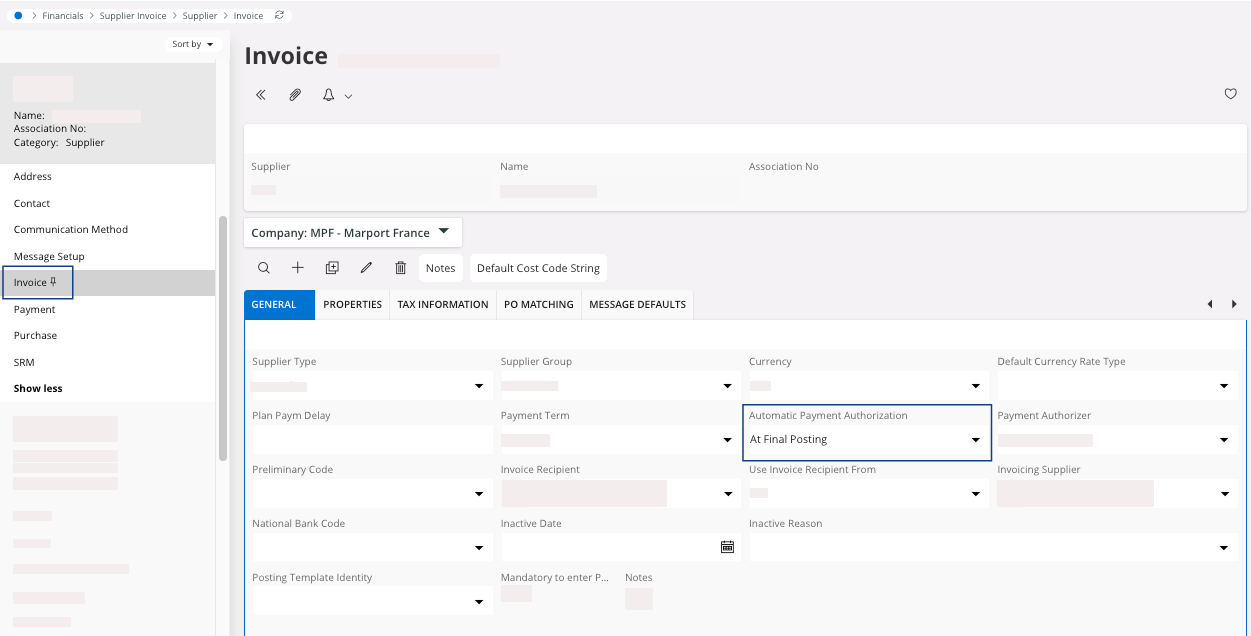Viewport: 1251px width, 636px height.
Task: Open the Automatic Payment Authorization dropdown
Action: pos(975,440)
